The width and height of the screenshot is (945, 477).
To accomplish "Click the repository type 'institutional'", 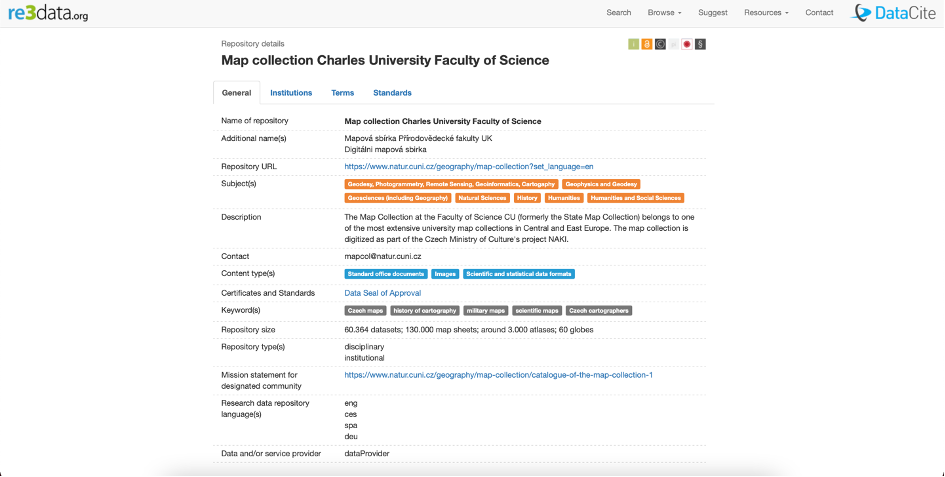I will [x=364, y=358].
